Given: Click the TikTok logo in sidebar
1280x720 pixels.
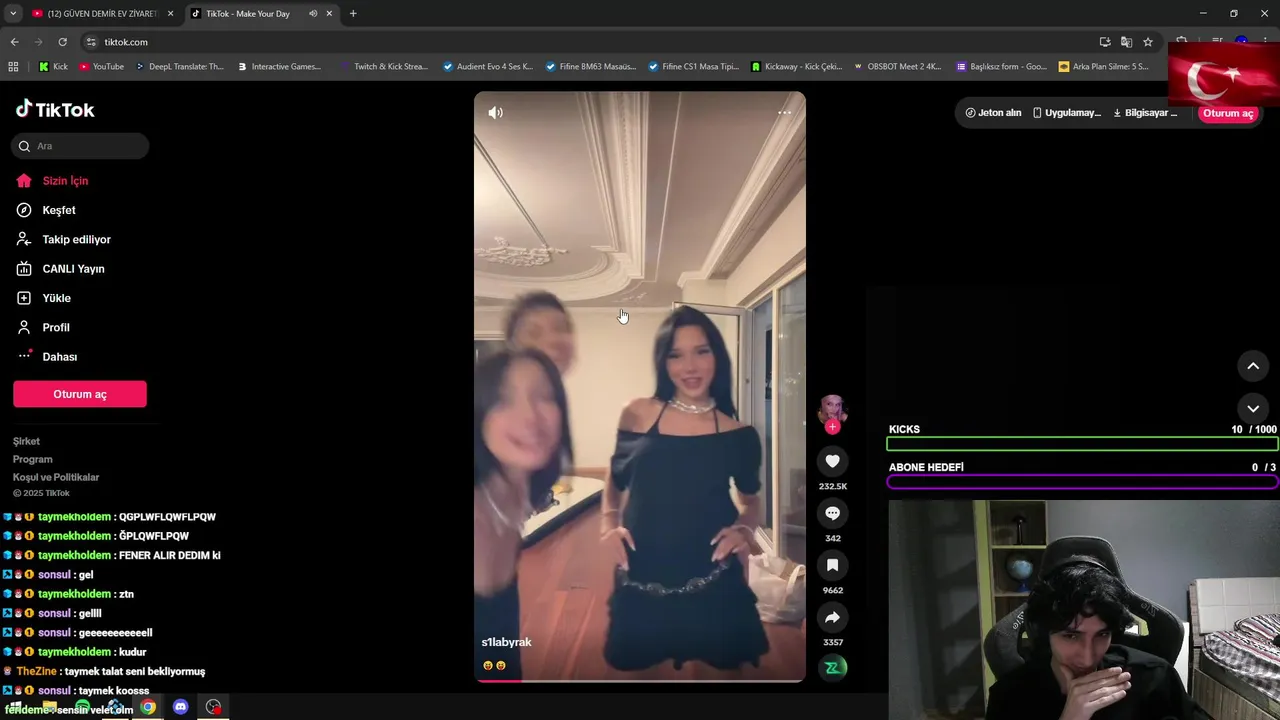Looking at the screenshot, I should (x=55, y=110).
